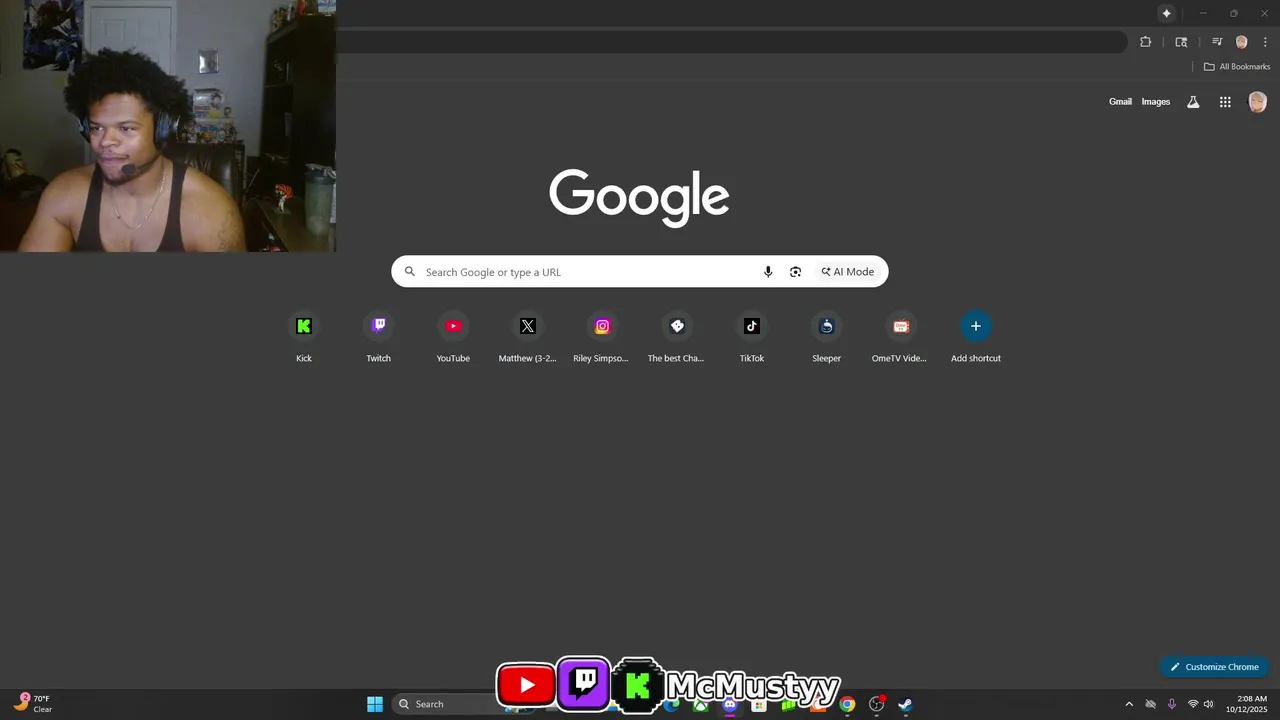Open Search Labs flask icon
Image resolution: width=1280 pixels, height=720 pixels.
(x=1193, y=102)
